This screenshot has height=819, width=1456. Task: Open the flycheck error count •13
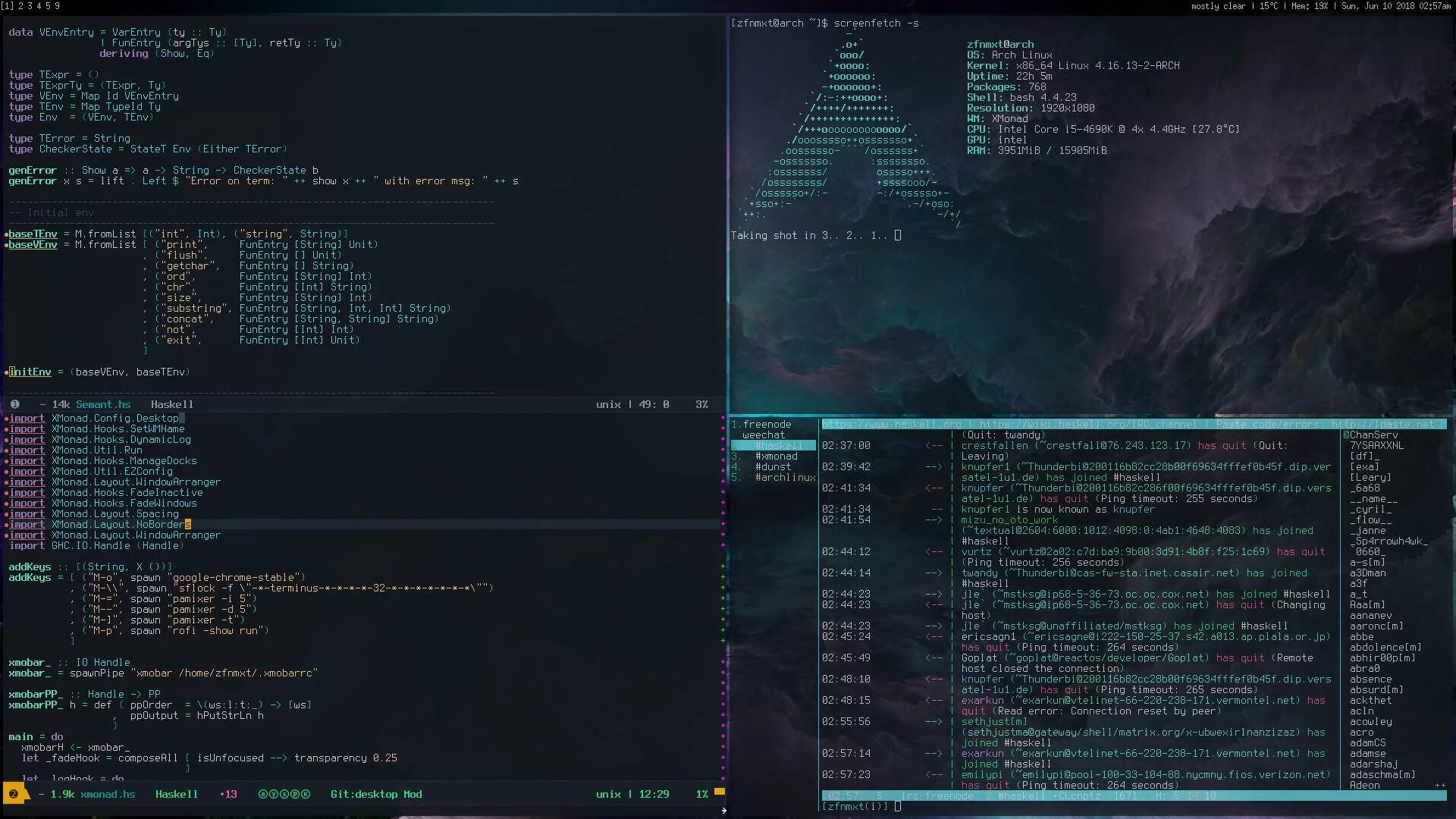pyautogui.click(x=228, y=794)
